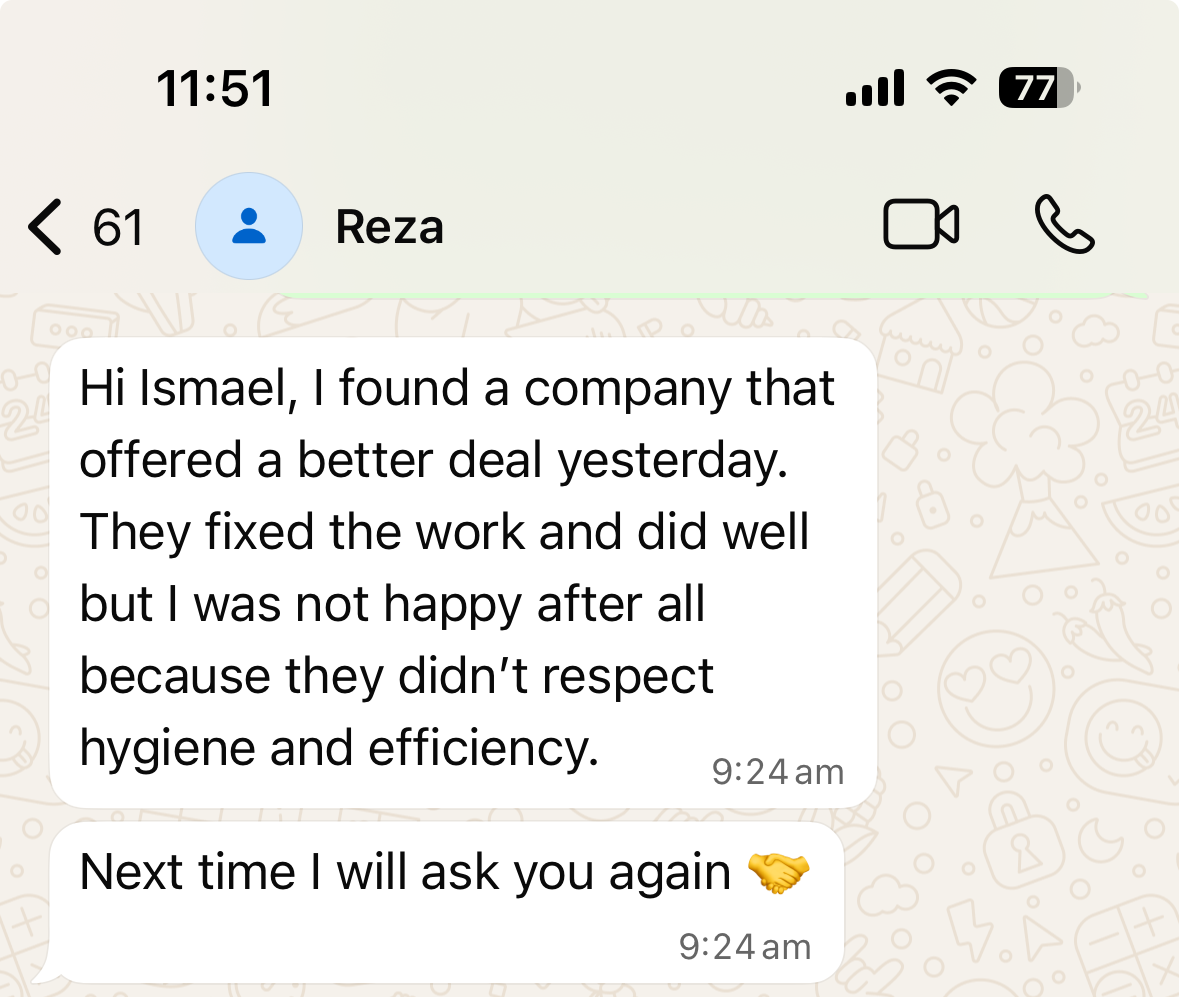Image resolution: width=1179 pixels, height=997 pixels.
Task: Tap the cellular signal bars
Action: tap(875, 88)
